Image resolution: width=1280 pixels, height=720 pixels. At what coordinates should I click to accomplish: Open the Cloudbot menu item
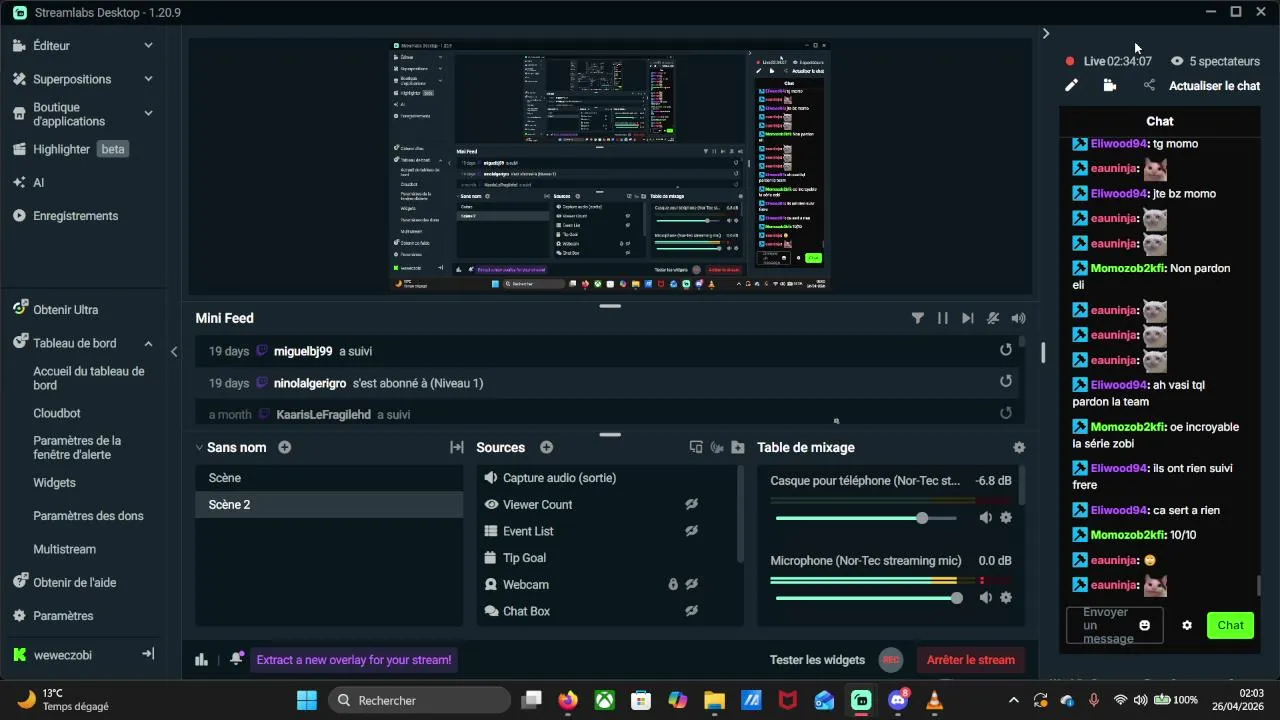[x=57, y=413]
